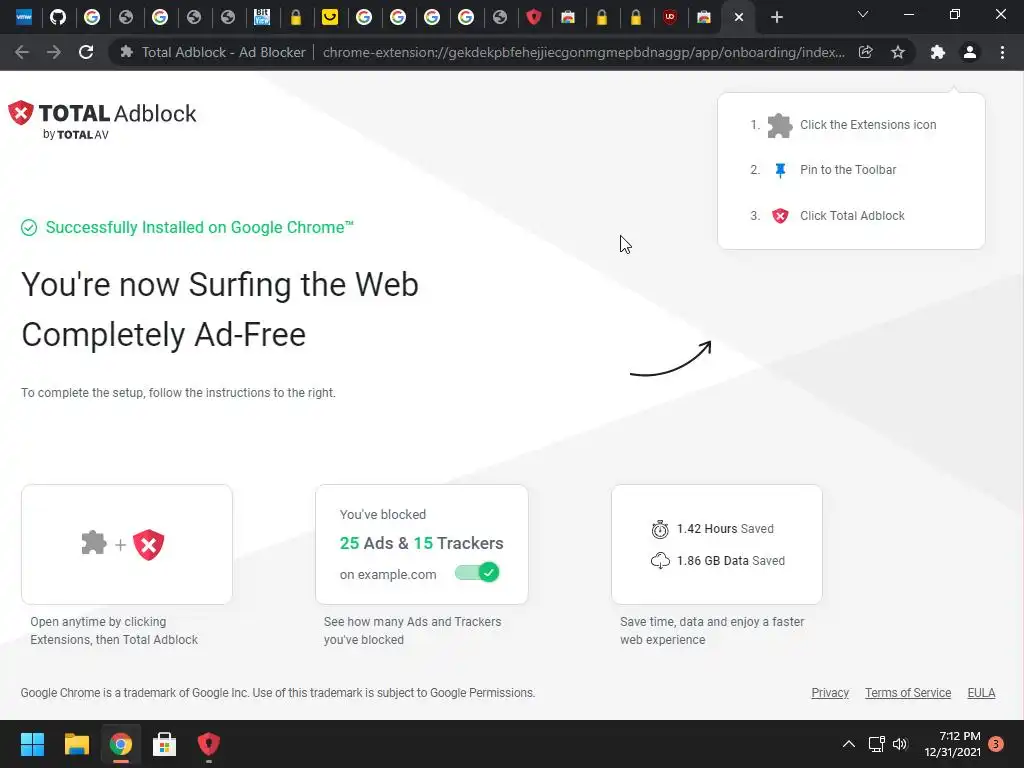Click the red shield X icon in first card
The height and width of the screenshot is (768, 1024).
(148, 545)
